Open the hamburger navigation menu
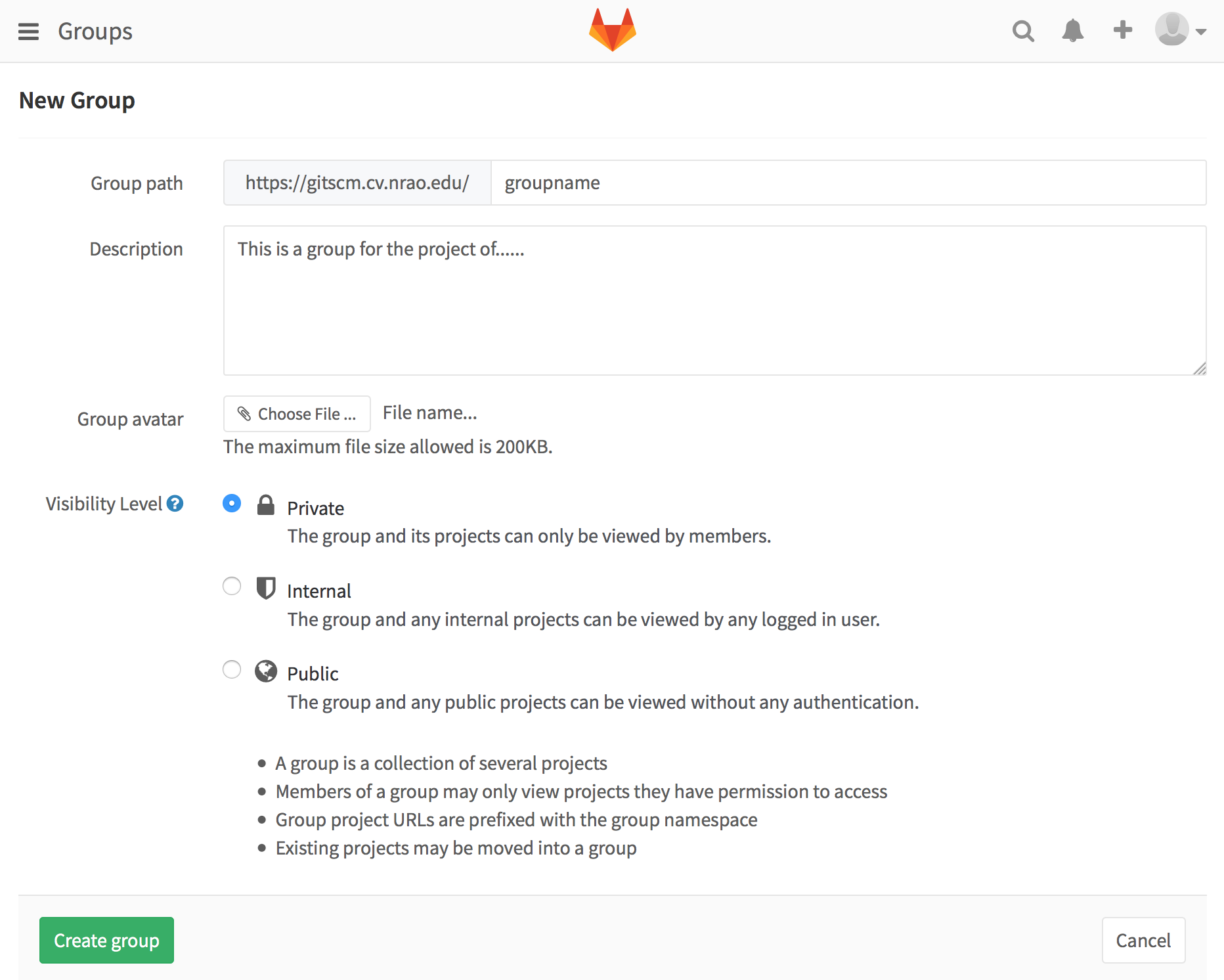This screenshot has width=1224, height=980. pos(28,32)
